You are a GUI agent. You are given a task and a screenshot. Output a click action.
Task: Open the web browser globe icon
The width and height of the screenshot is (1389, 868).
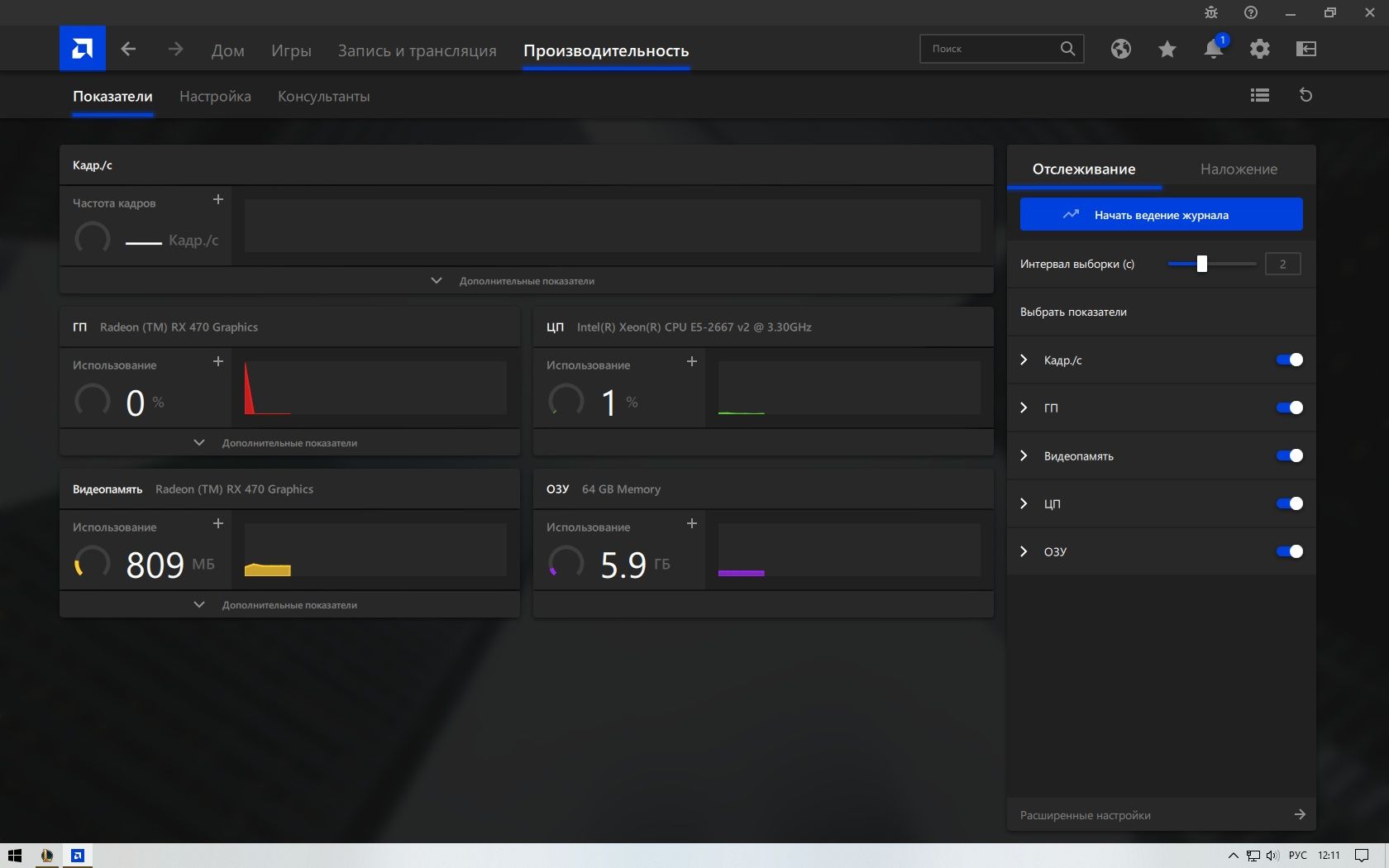coord(1121,49)
